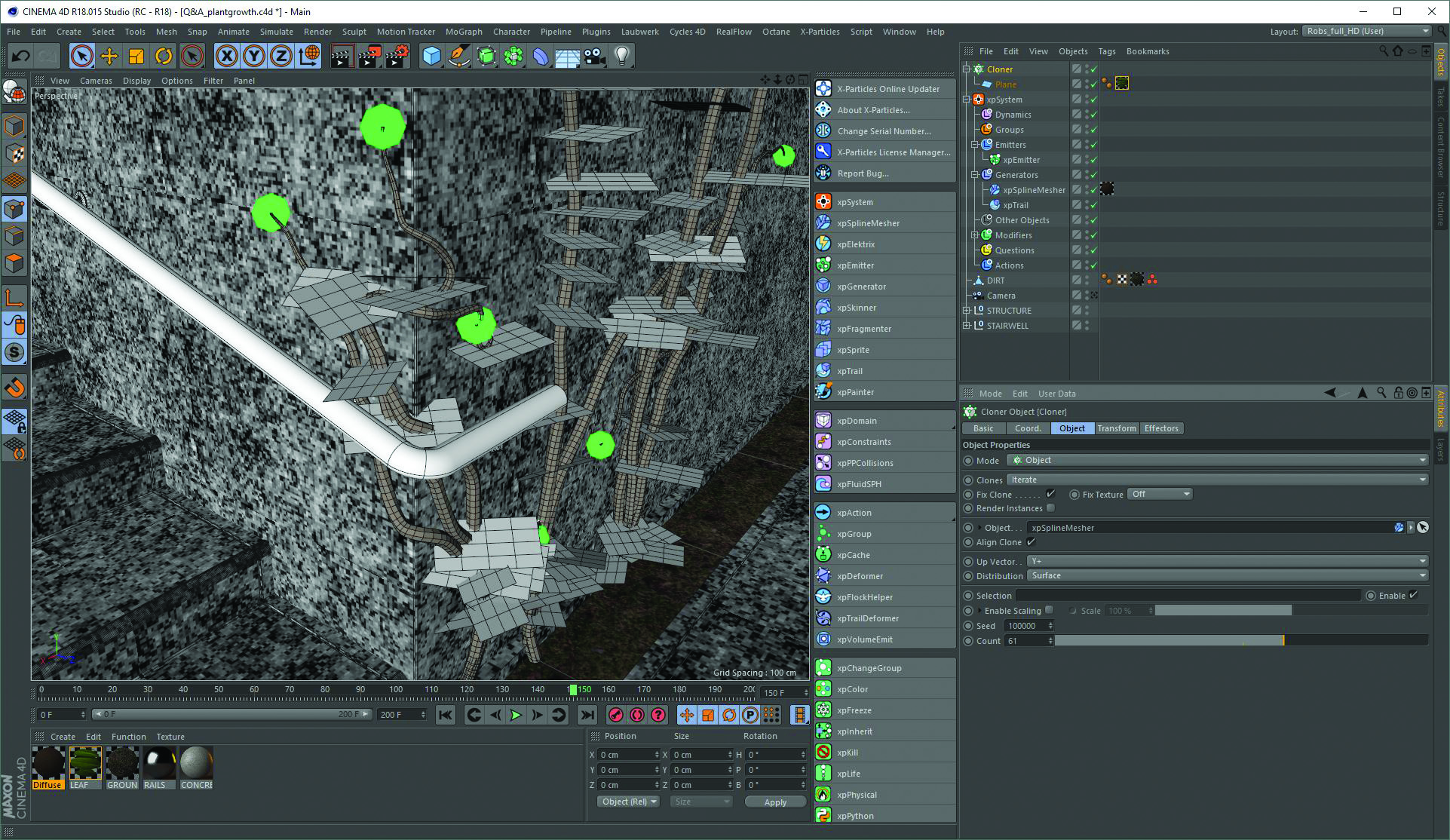Open the Mode dropdown showing Object

coord(1217,460)
